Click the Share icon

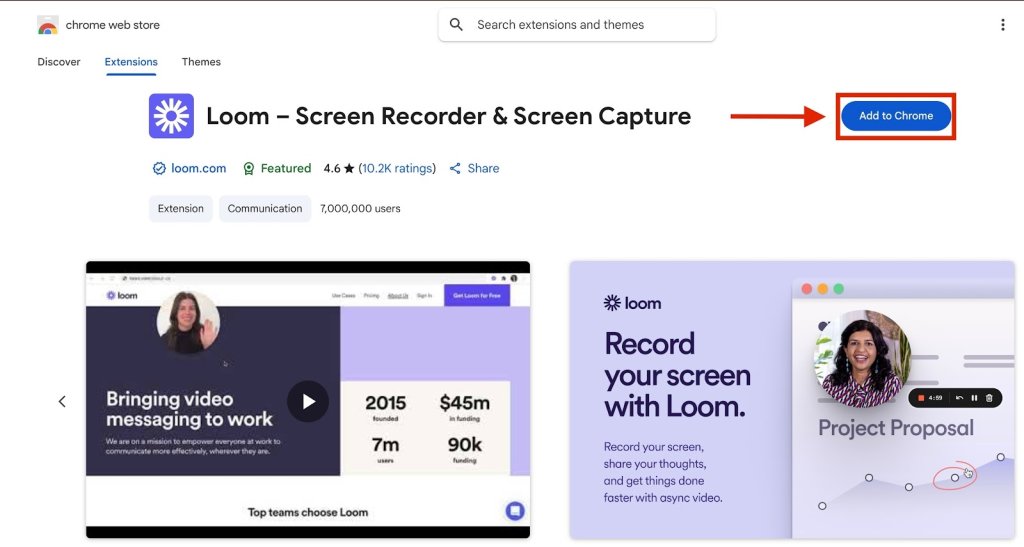pos(455,168)
